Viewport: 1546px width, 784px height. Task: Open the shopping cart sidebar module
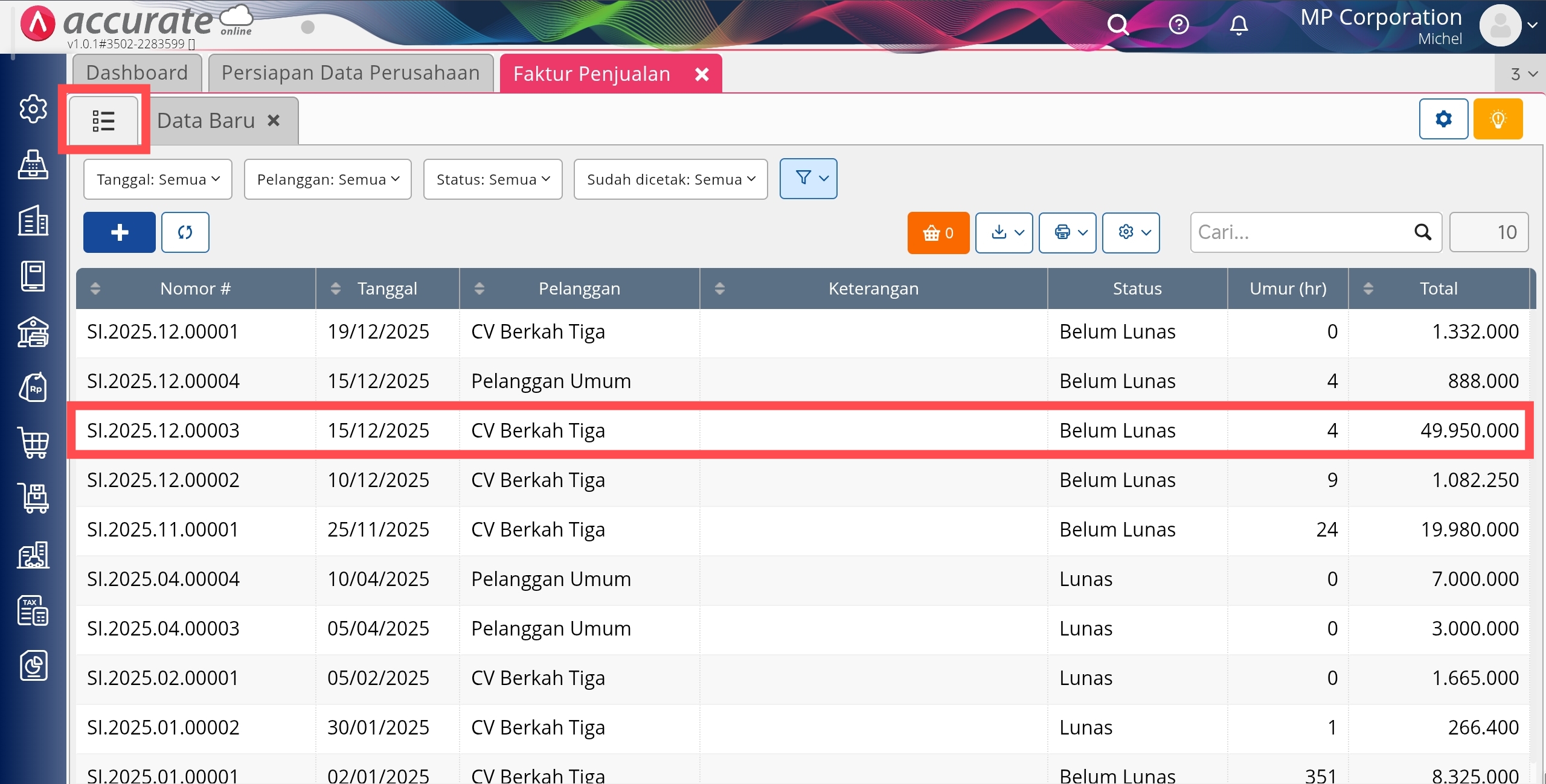click(x=33, y=444)
